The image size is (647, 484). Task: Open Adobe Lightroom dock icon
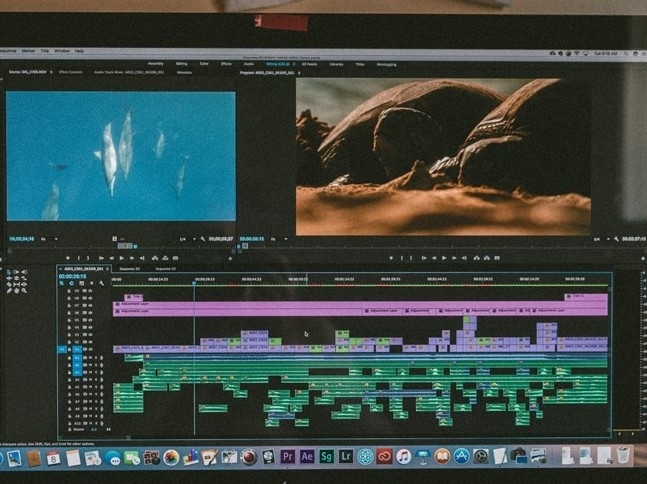pyautogui.click(x=346, y=456)
